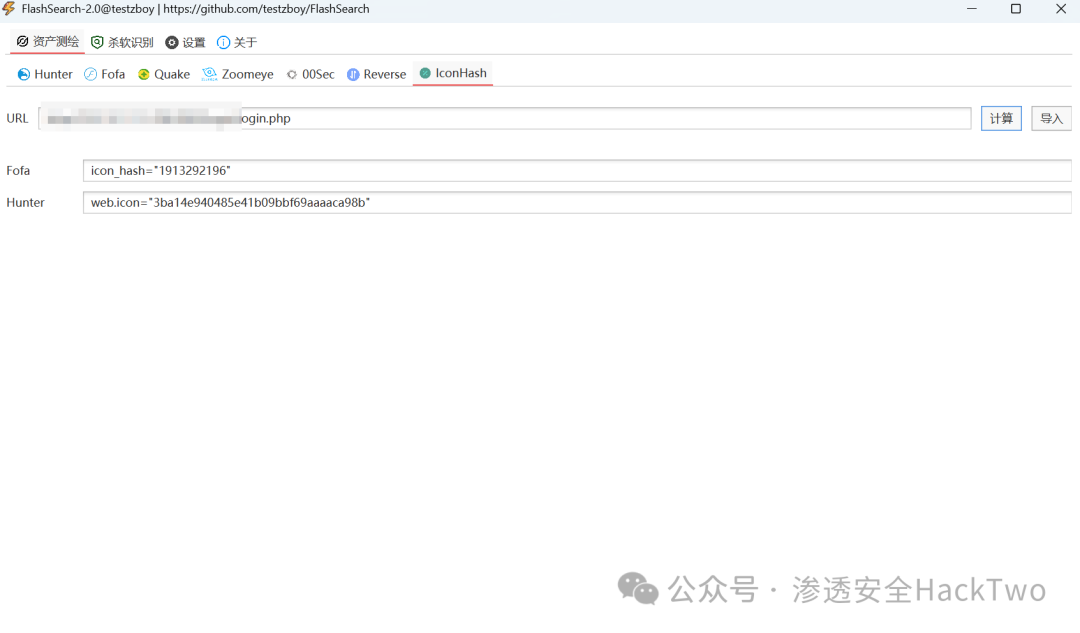
Task: Click the 设置 gear icon
Action: pos(172,43)
